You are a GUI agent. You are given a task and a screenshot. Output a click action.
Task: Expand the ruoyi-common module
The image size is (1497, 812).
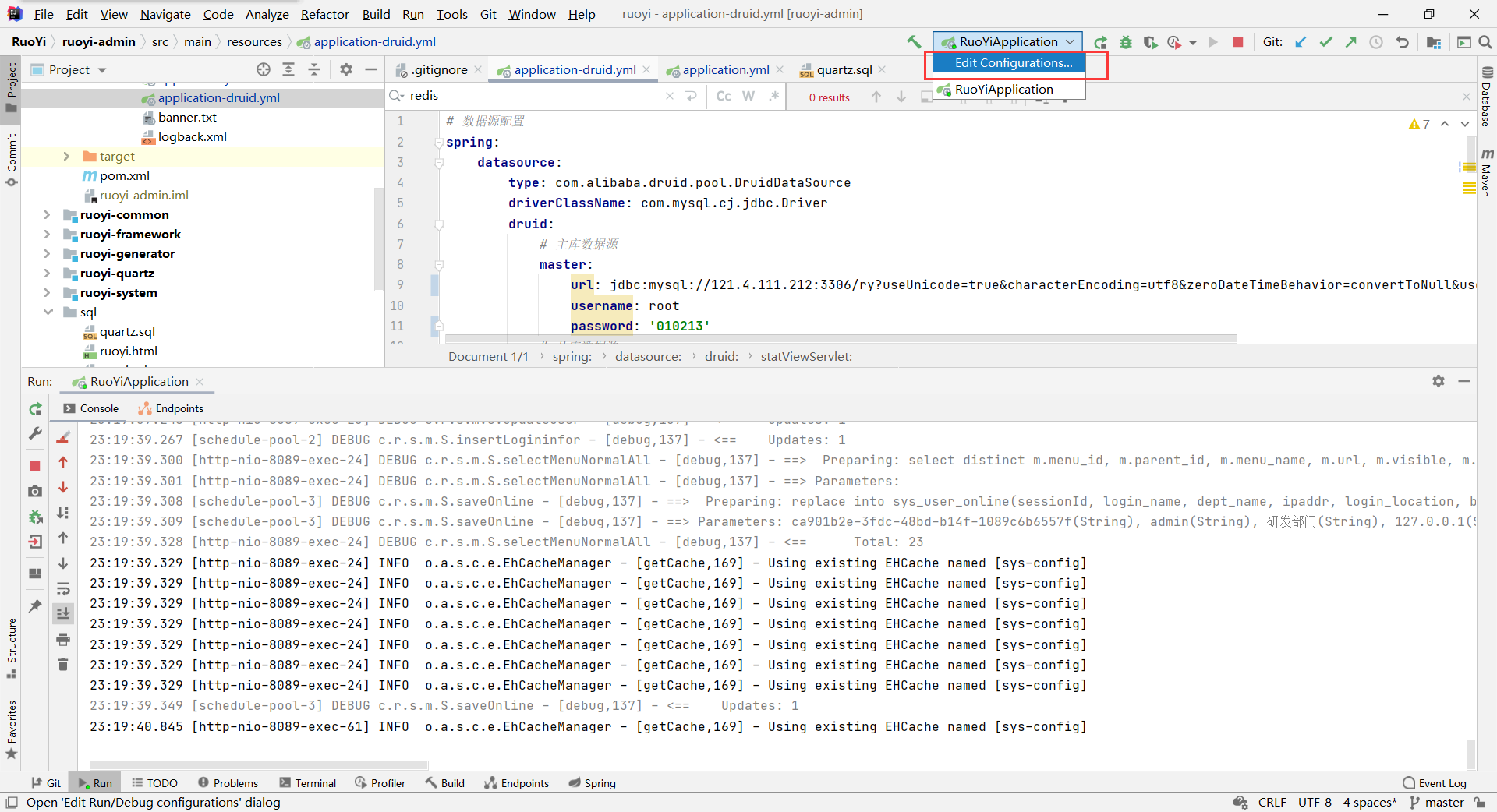47,215
